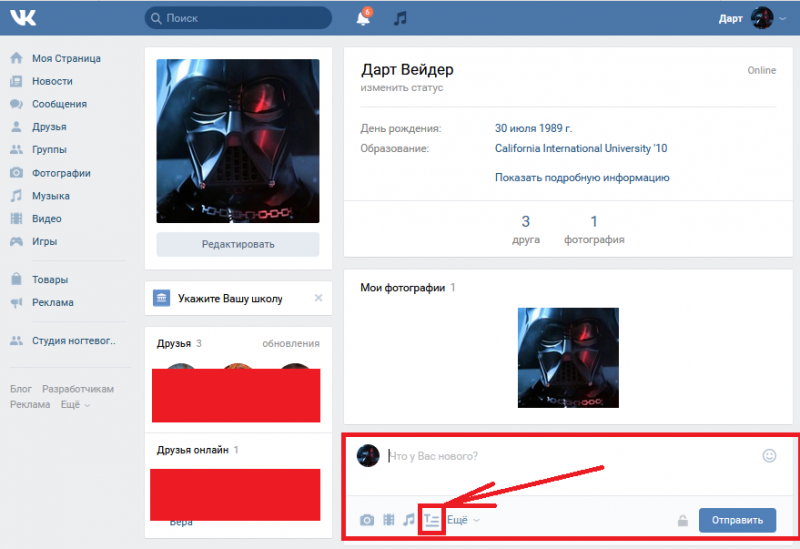Viewport: 800px width, 549px height.
Task: Open Группы in sidebar
Action: (x=49, y=149)
